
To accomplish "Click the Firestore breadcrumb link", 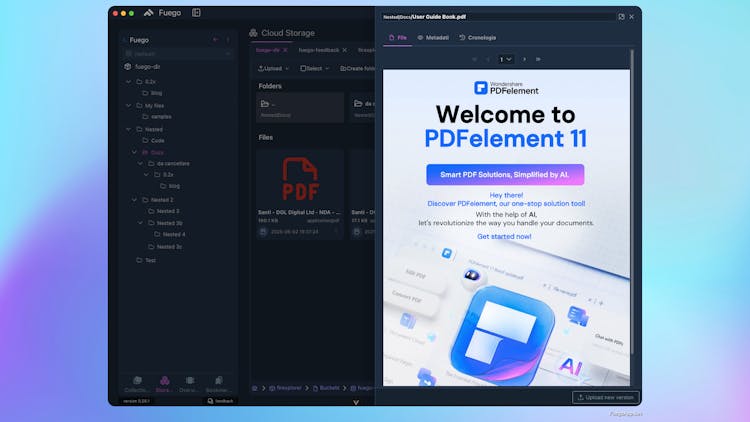I will (x=285, y=388).
